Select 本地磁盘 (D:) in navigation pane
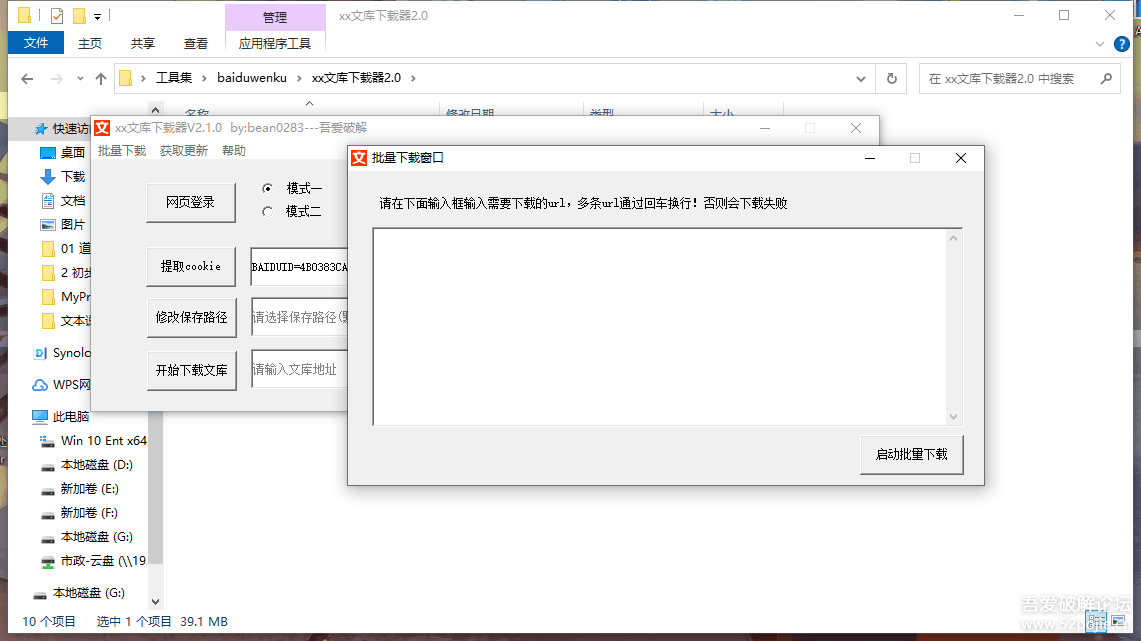The height and width of the screenshot is (641, 1141). pos(97,464)
